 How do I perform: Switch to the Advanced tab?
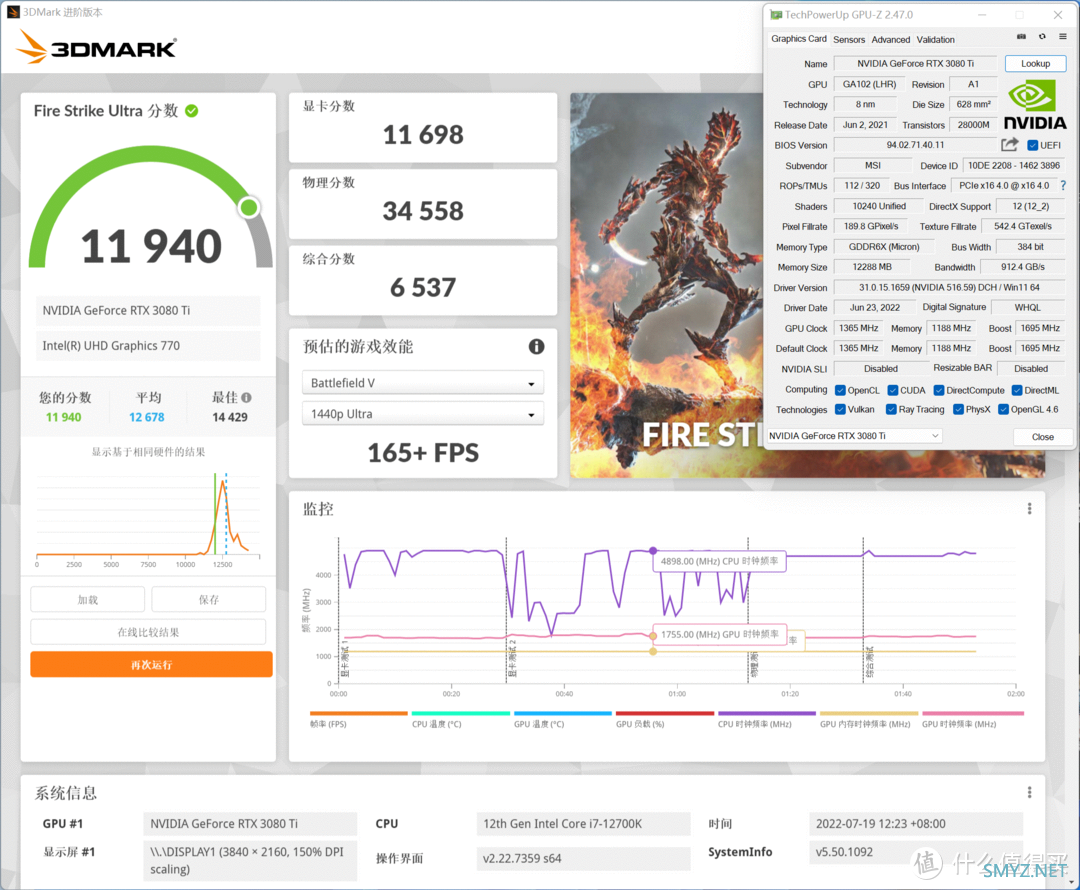(891, 40)
